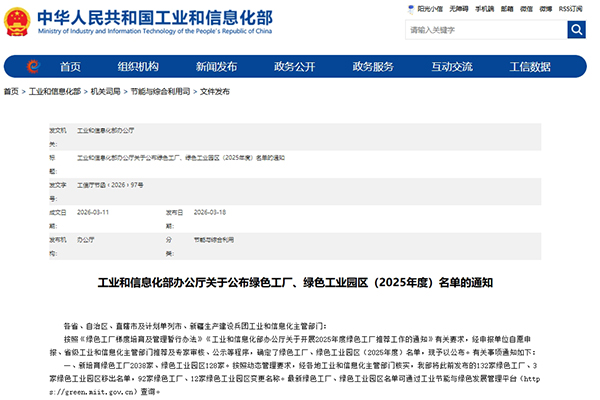Click the red MIIT icon in navigation bar
Viewport: 600px width, 400px height.
pyautogui.click(x=33, y=67)
